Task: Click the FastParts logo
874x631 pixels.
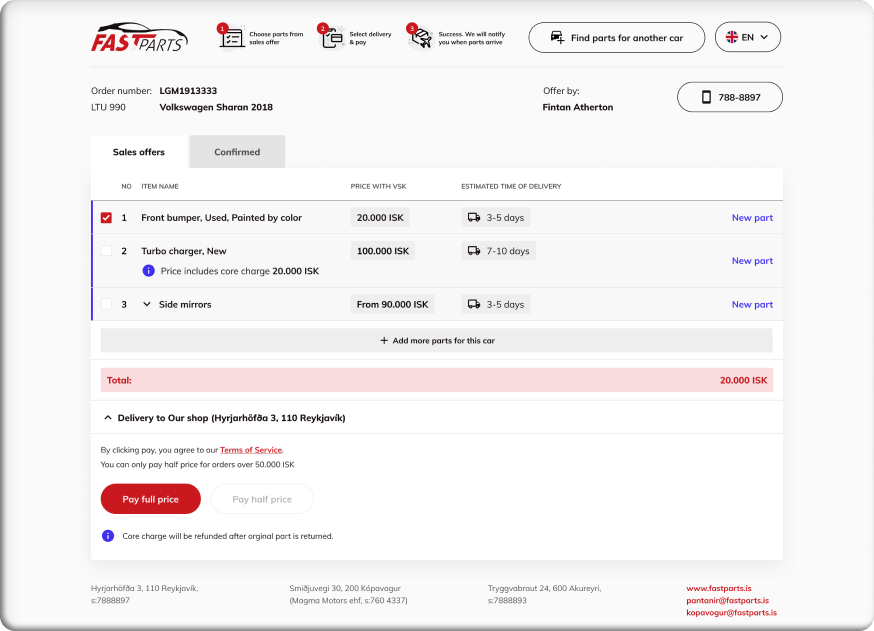Action: (x=139, y=38)
